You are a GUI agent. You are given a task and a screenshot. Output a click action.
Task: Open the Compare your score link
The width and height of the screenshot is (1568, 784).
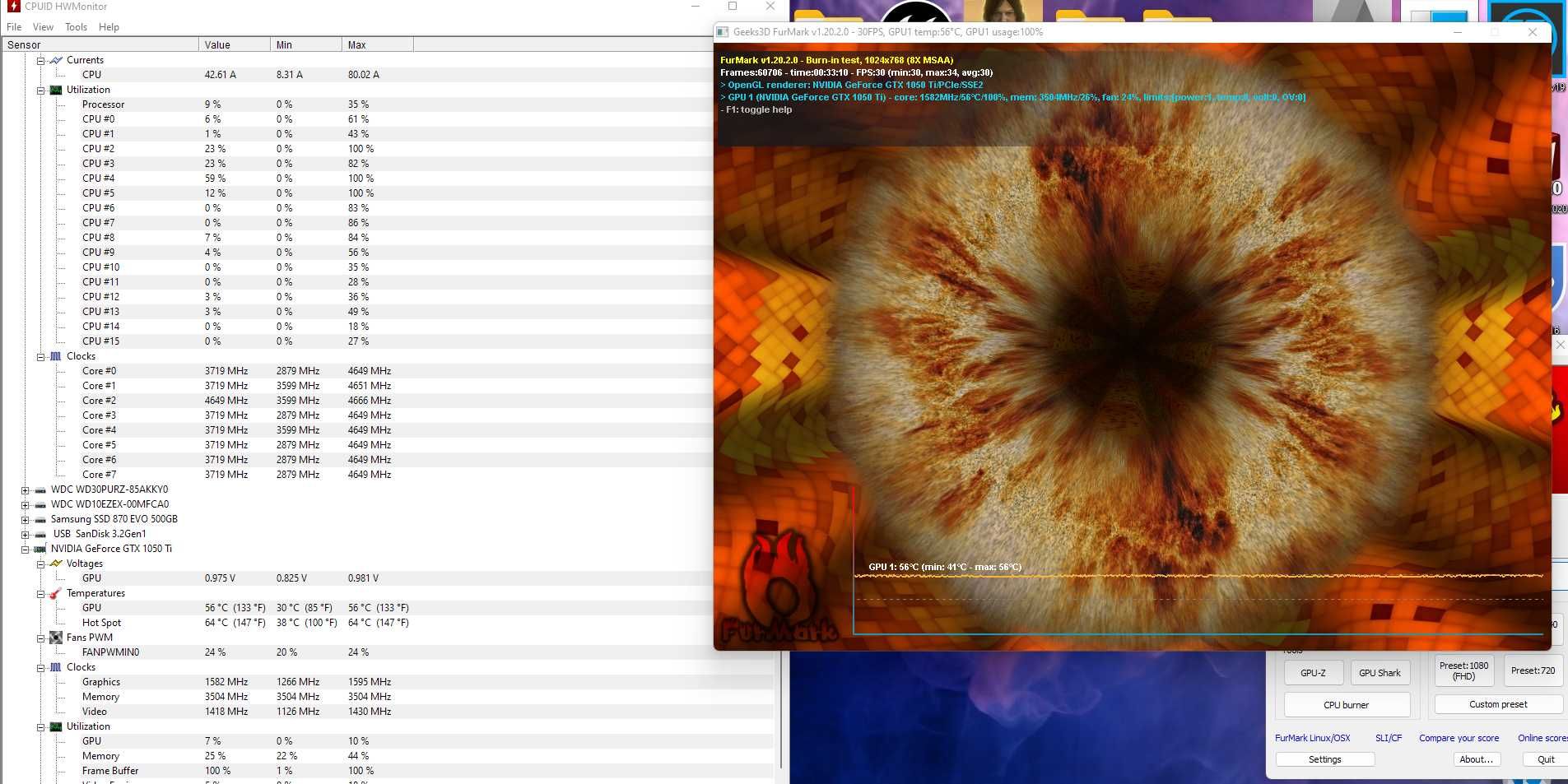click(x=1459, y=738)
